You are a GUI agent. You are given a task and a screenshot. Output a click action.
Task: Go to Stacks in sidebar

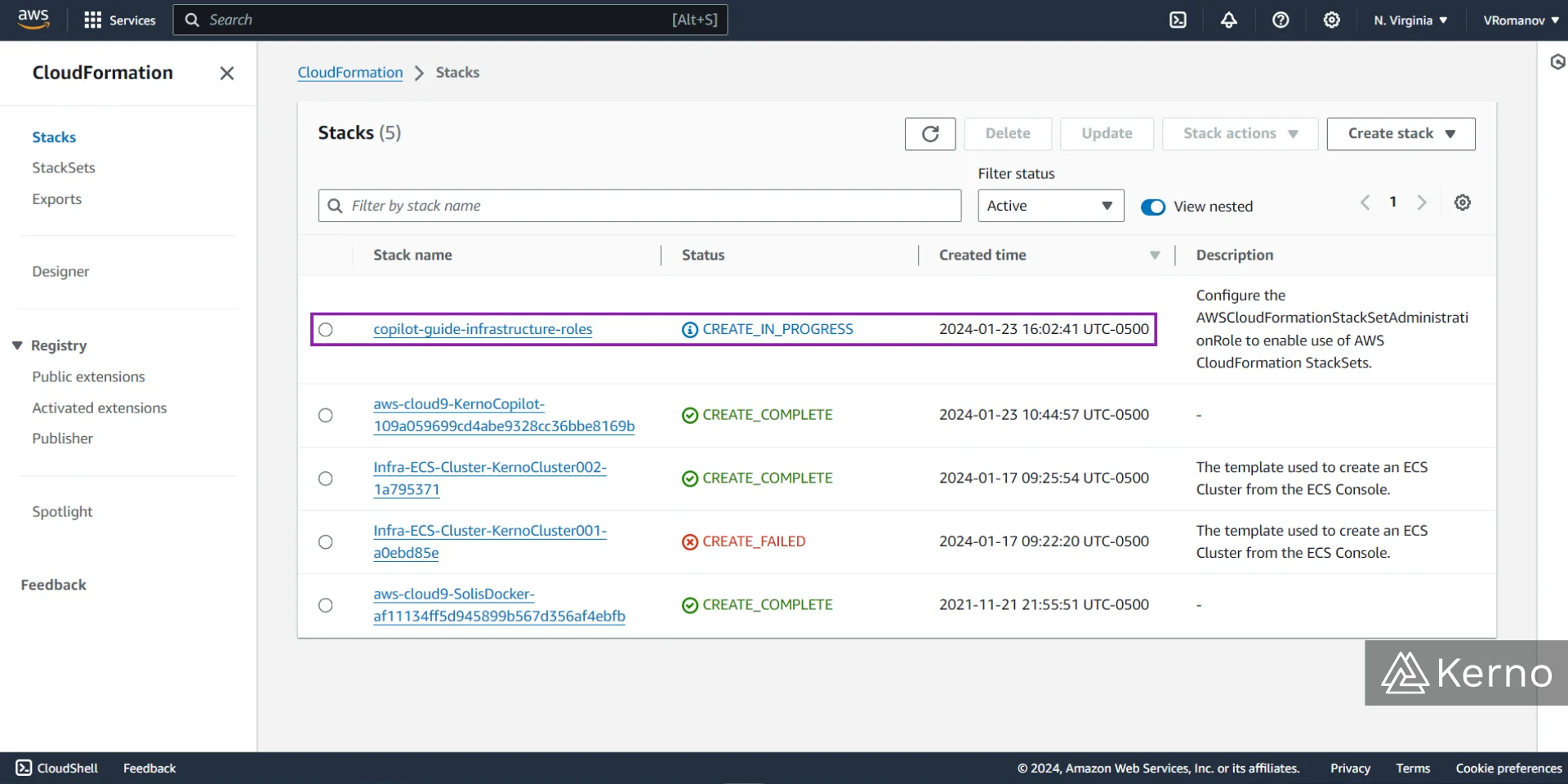tap(54, 137)
